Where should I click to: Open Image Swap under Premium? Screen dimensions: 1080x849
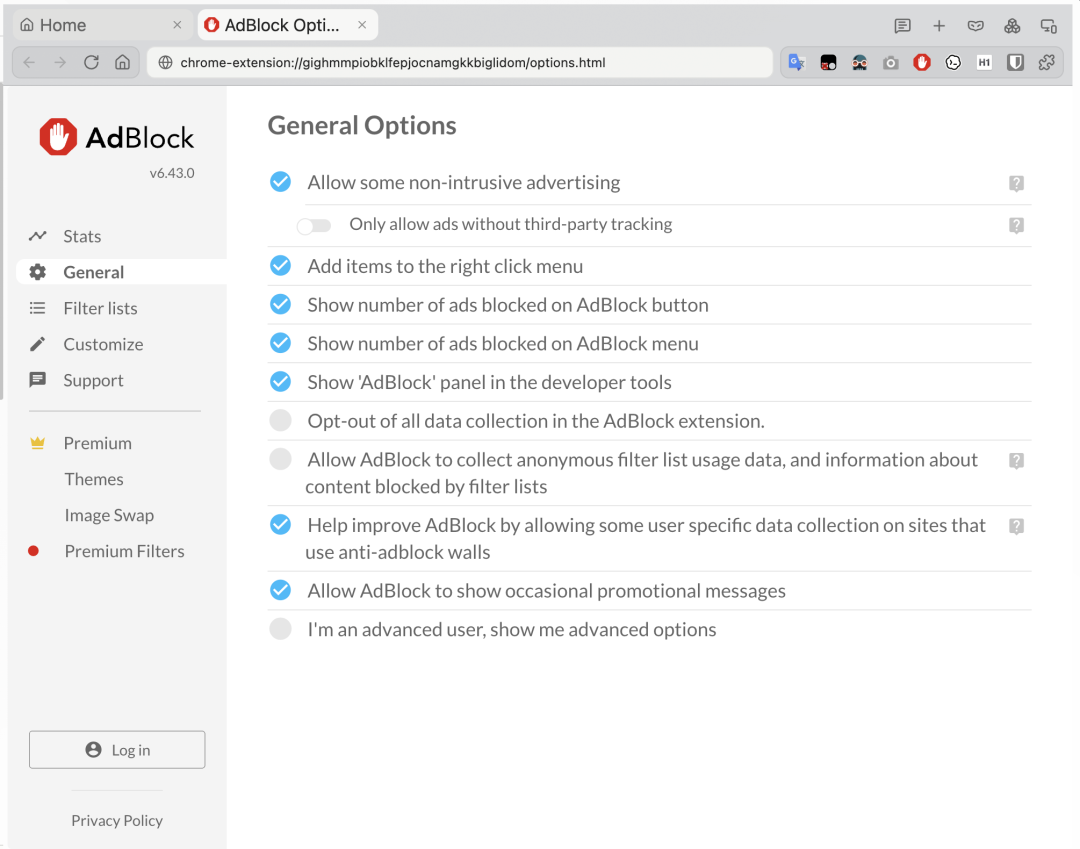click(x=109, y=515)
